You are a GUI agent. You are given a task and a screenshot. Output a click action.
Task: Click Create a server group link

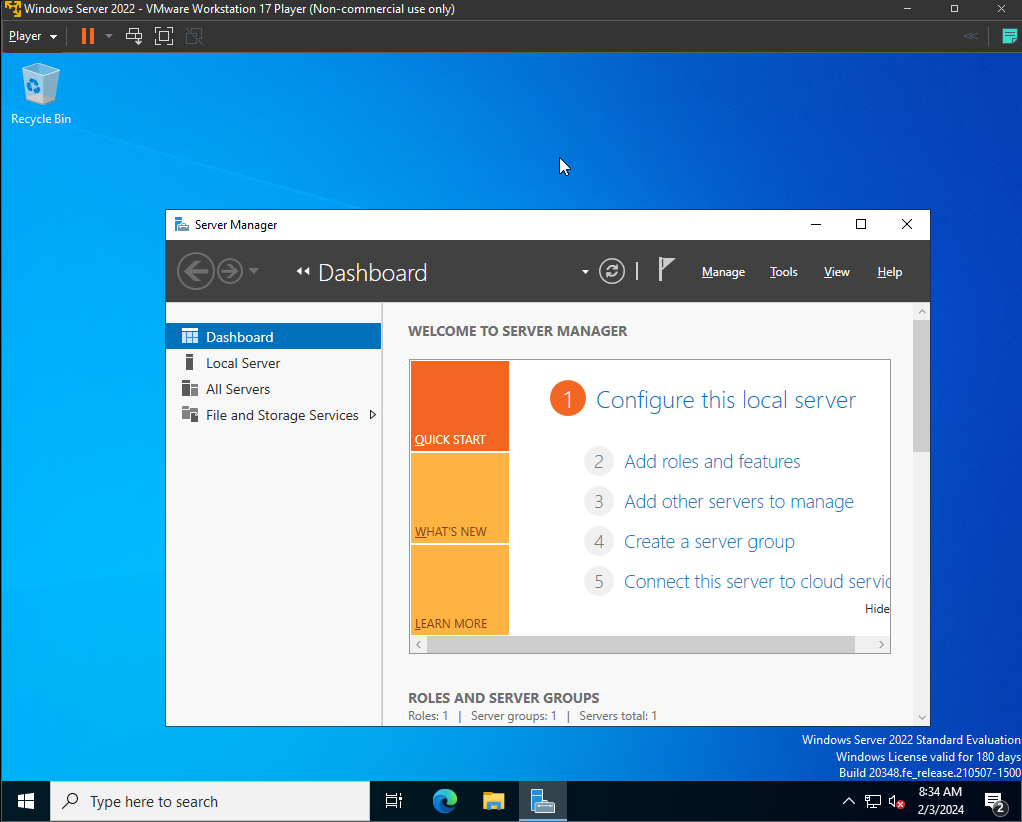709,542
